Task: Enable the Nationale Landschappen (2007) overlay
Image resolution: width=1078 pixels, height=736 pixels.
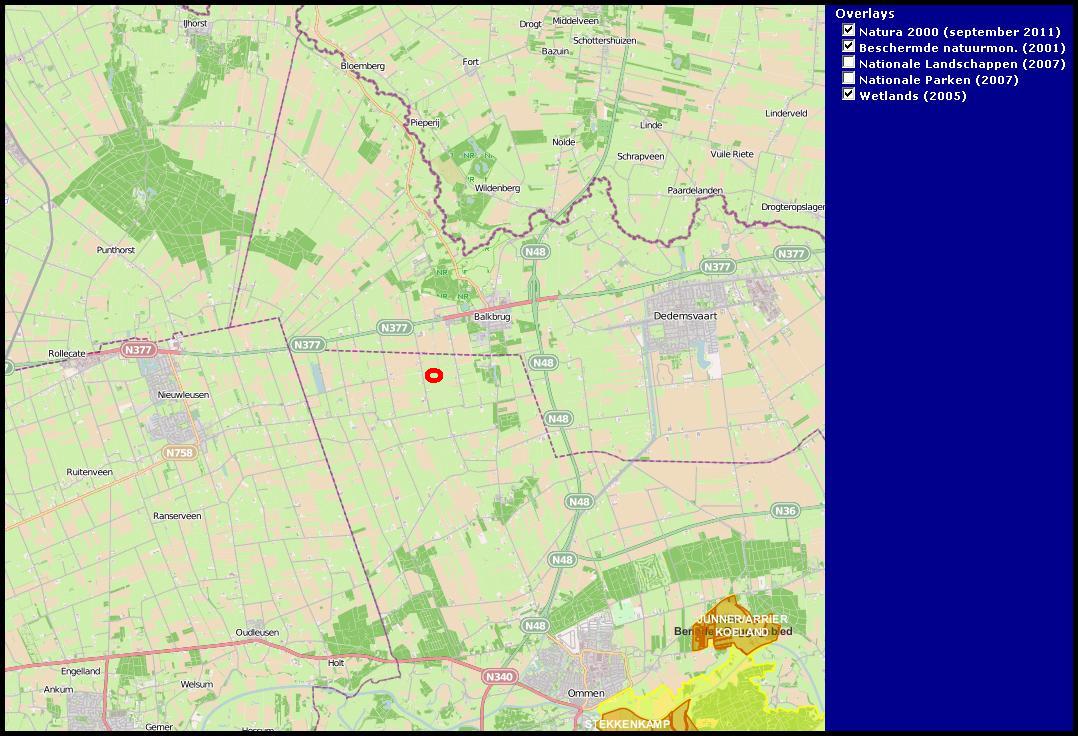Action: [849, 63]
